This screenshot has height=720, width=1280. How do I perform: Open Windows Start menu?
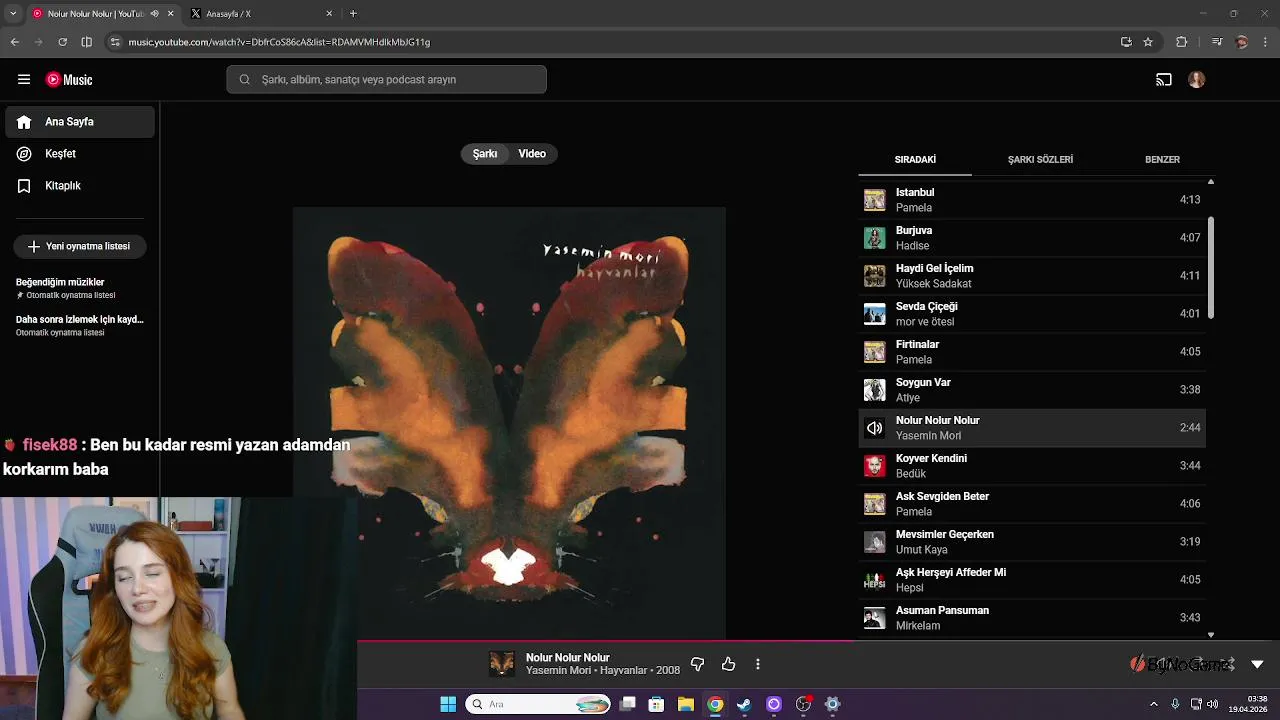pos(448,704)
